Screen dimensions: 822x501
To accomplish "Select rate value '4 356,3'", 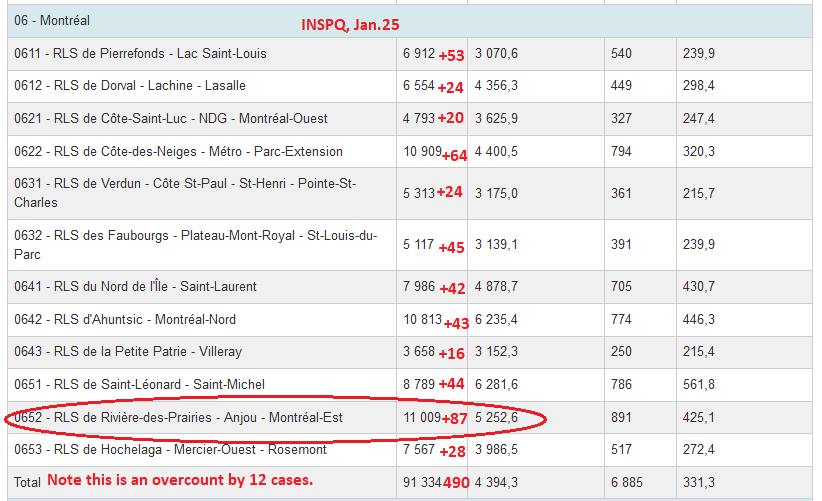I will pos(496,85).
